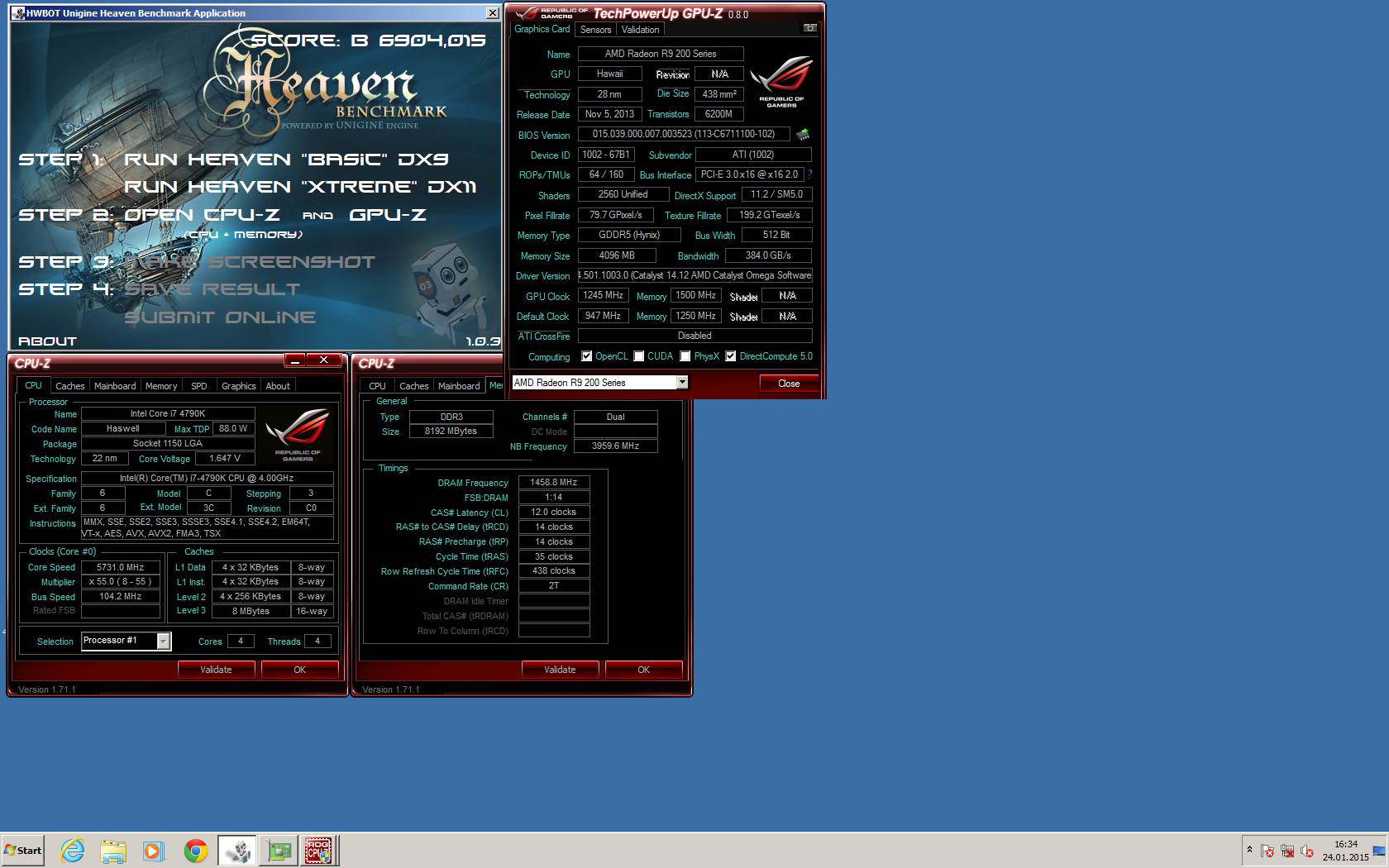
Task: Open Mainboard tab in right CPU-Z window
Action: [x=459, y=386]
